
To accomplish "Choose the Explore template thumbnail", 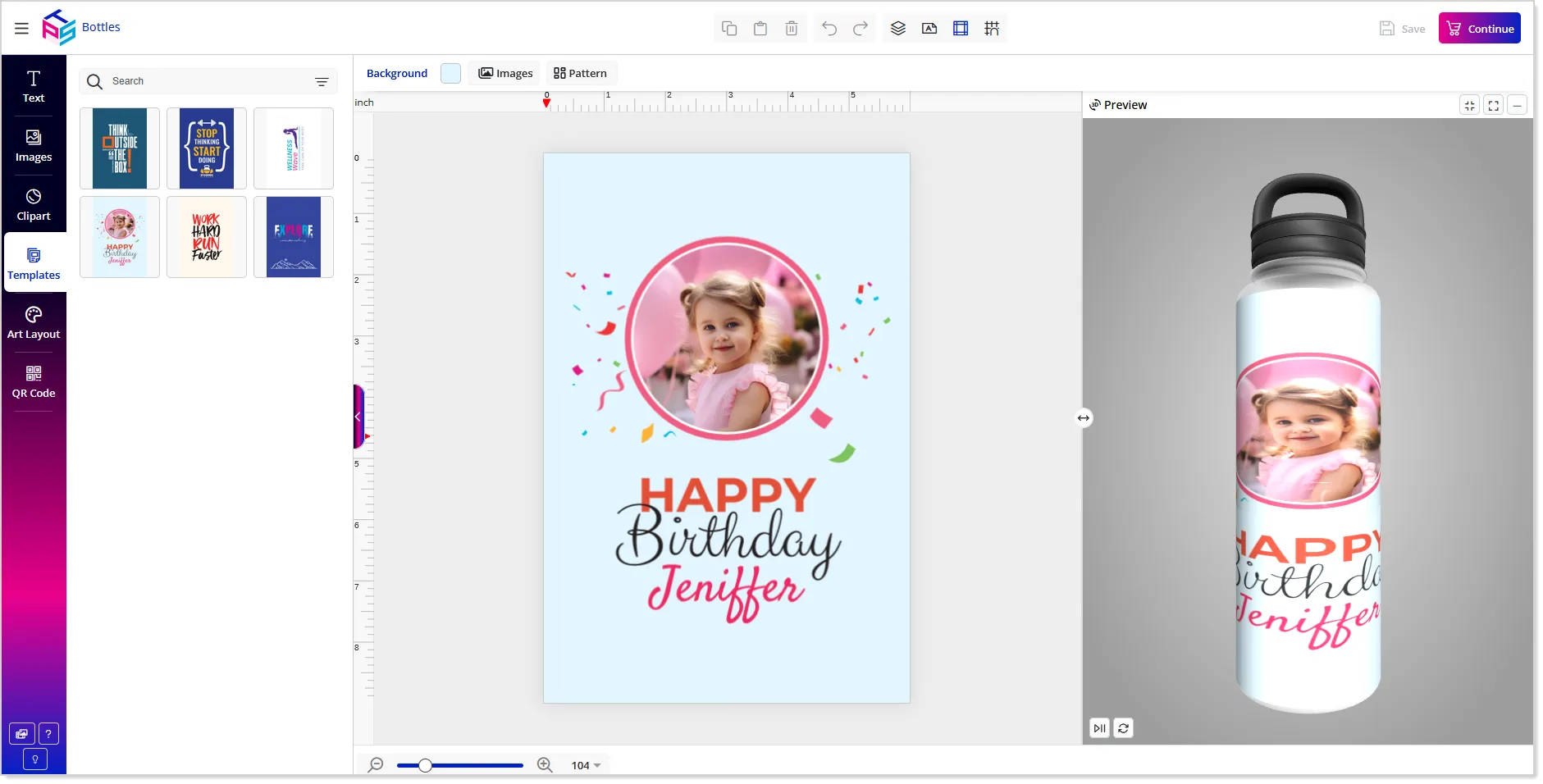I will (x=294, y=237).
